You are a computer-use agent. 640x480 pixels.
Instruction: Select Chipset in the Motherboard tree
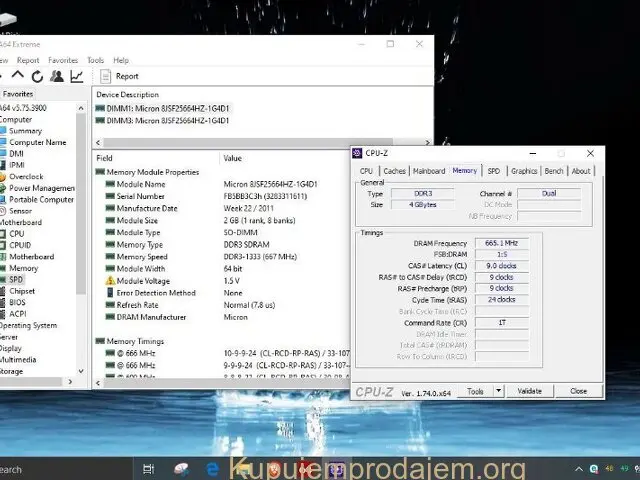(22, 291)
